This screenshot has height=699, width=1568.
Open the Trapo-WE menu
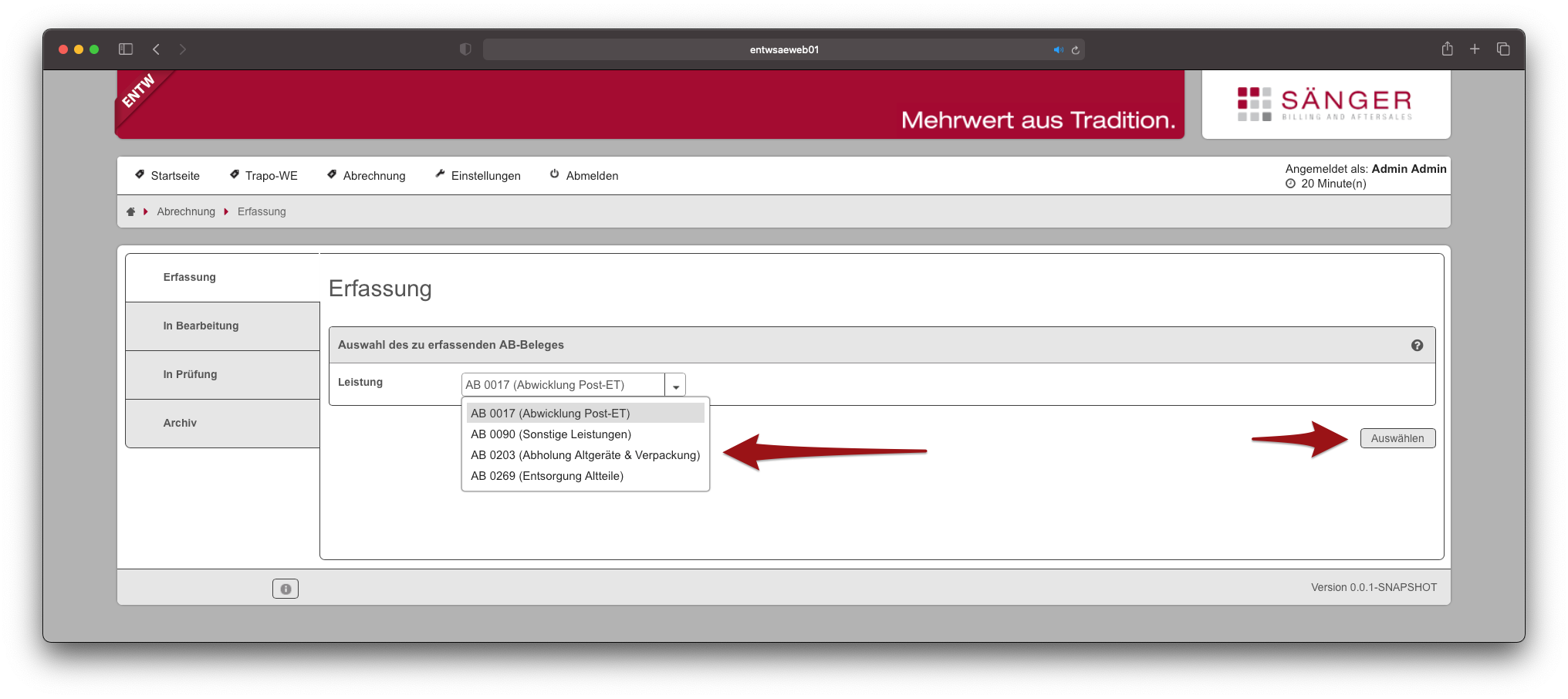pos(264,176)
